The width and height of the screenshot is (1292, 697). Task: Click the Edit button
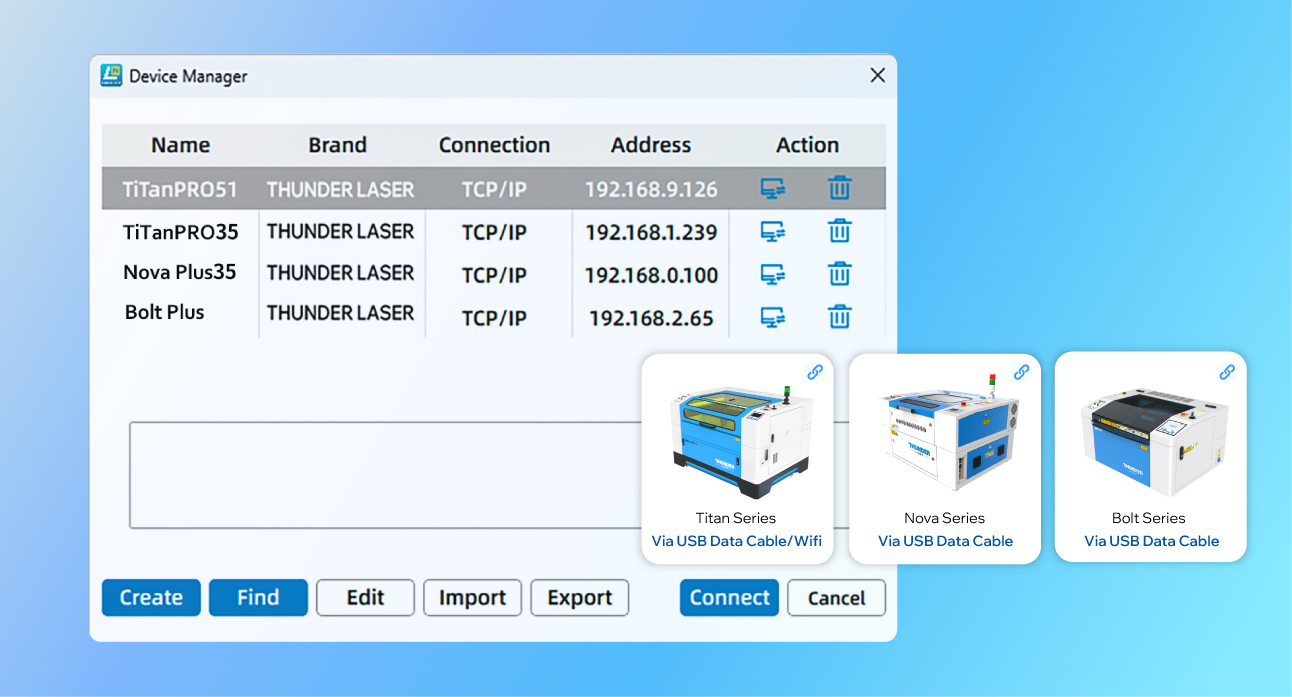(365, 598)
